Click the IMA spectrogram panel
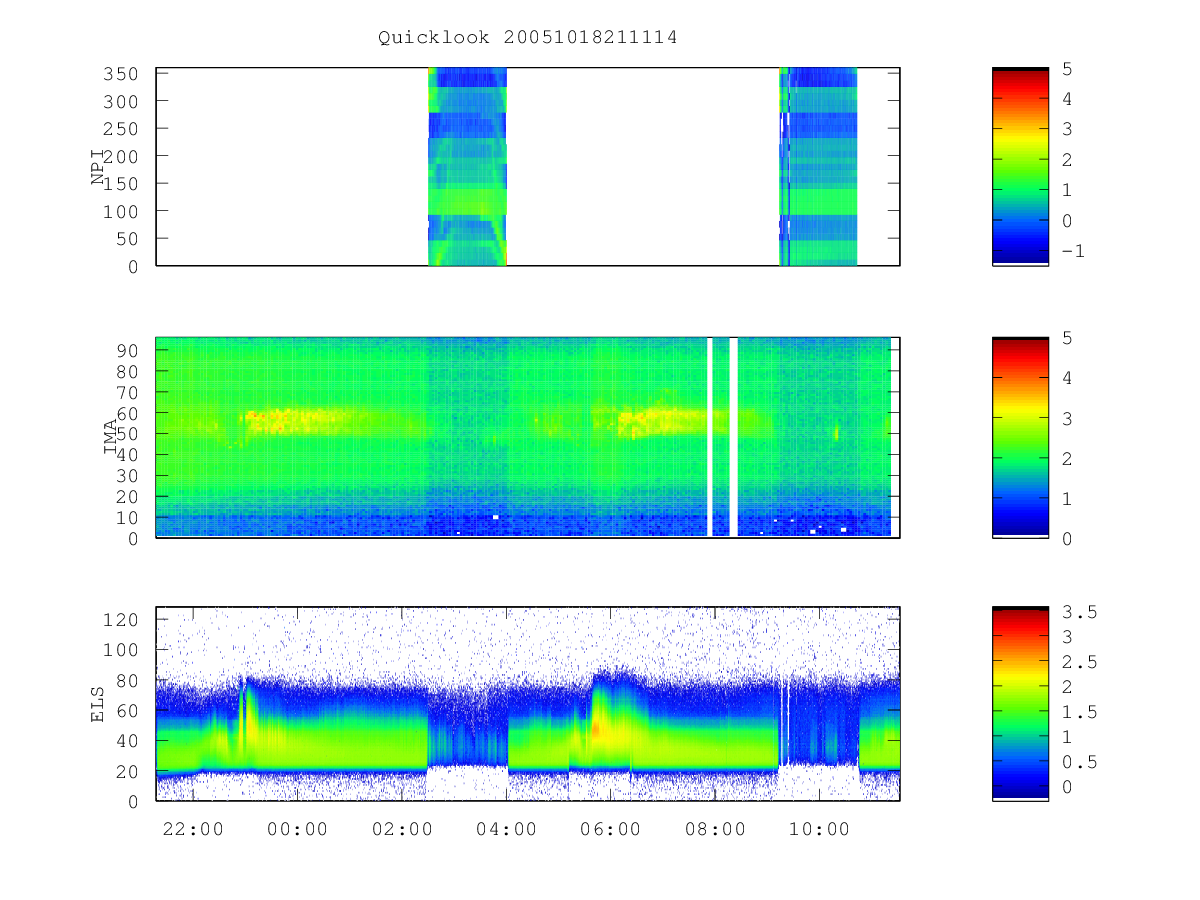Image resolution: width=1200 pixels, height=900 pixels. [528, 437]
